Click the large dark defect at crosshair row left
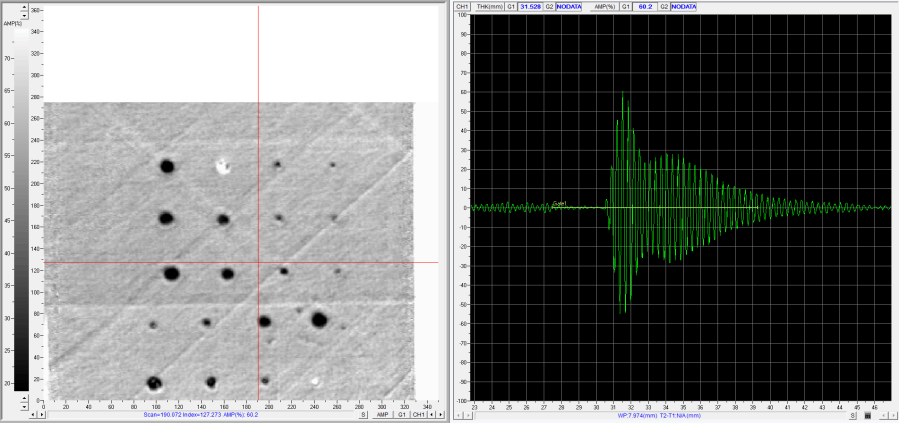Image resolution: width=899 pixels, height=423 pixels. point(171,273)
